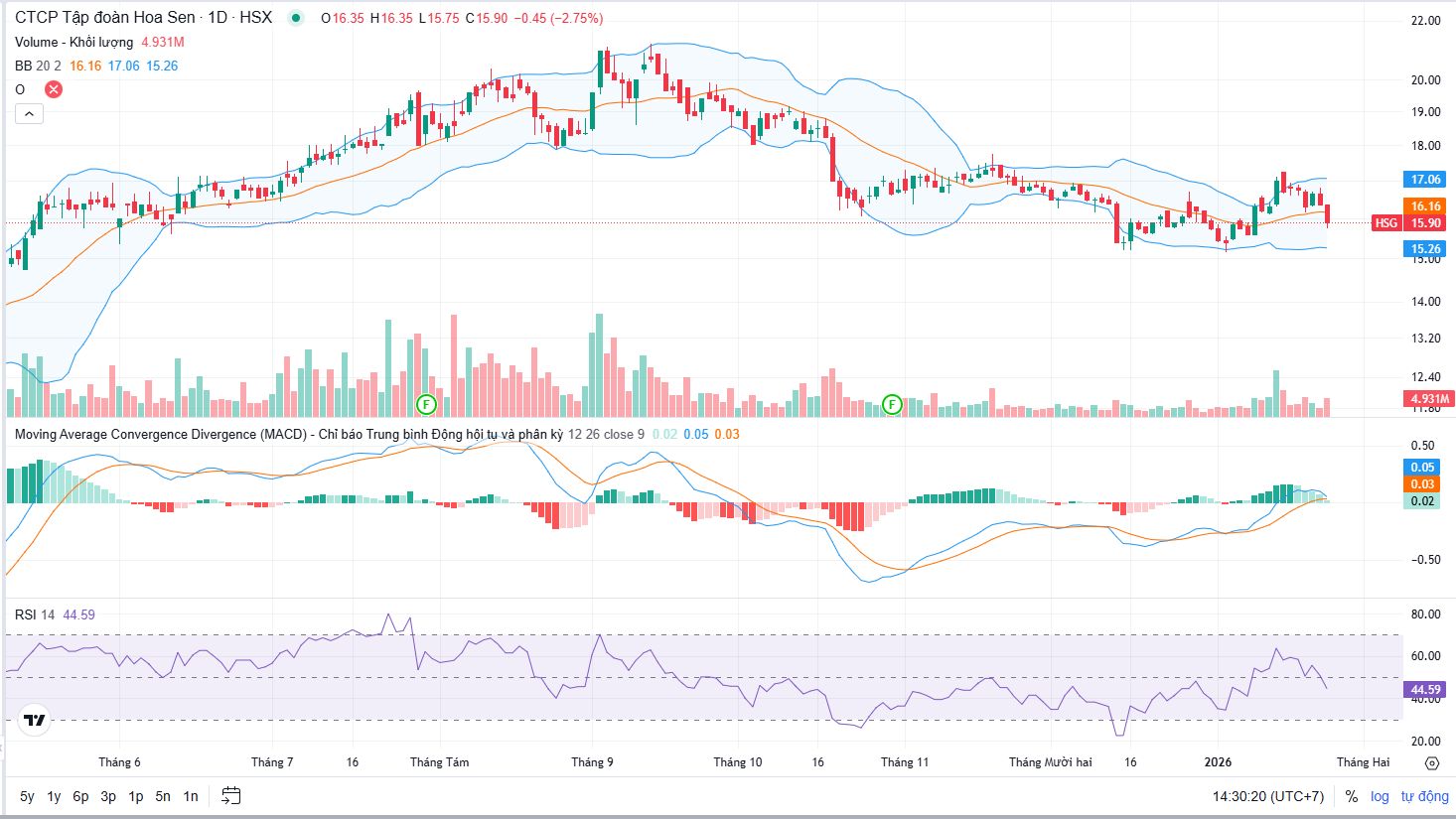Click the F marker near Tháng Tám
Viewport: 1456px width, 819px height.
point(426,404)
